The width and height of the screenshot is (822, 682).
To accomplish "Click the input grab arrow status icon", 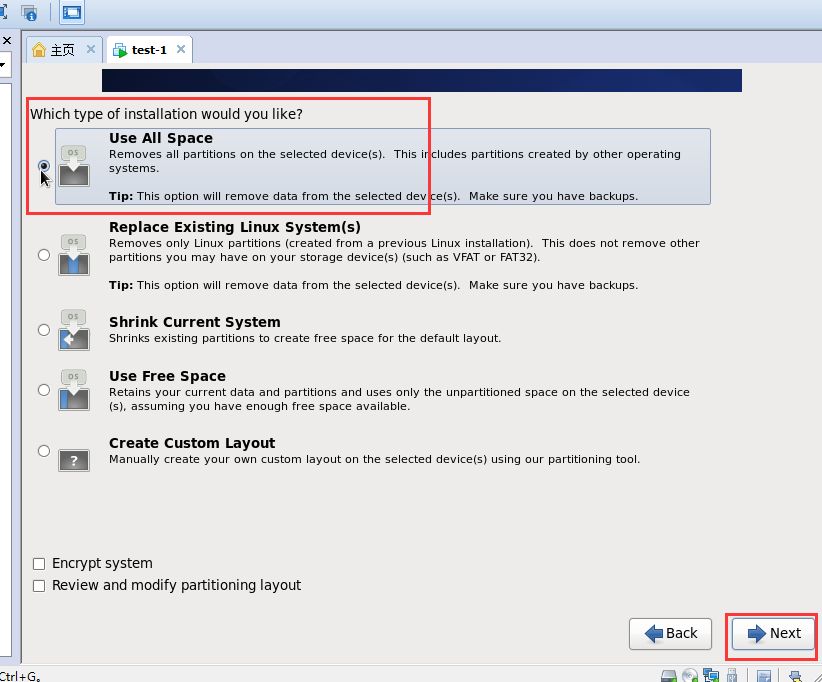I will click(796, 676).
